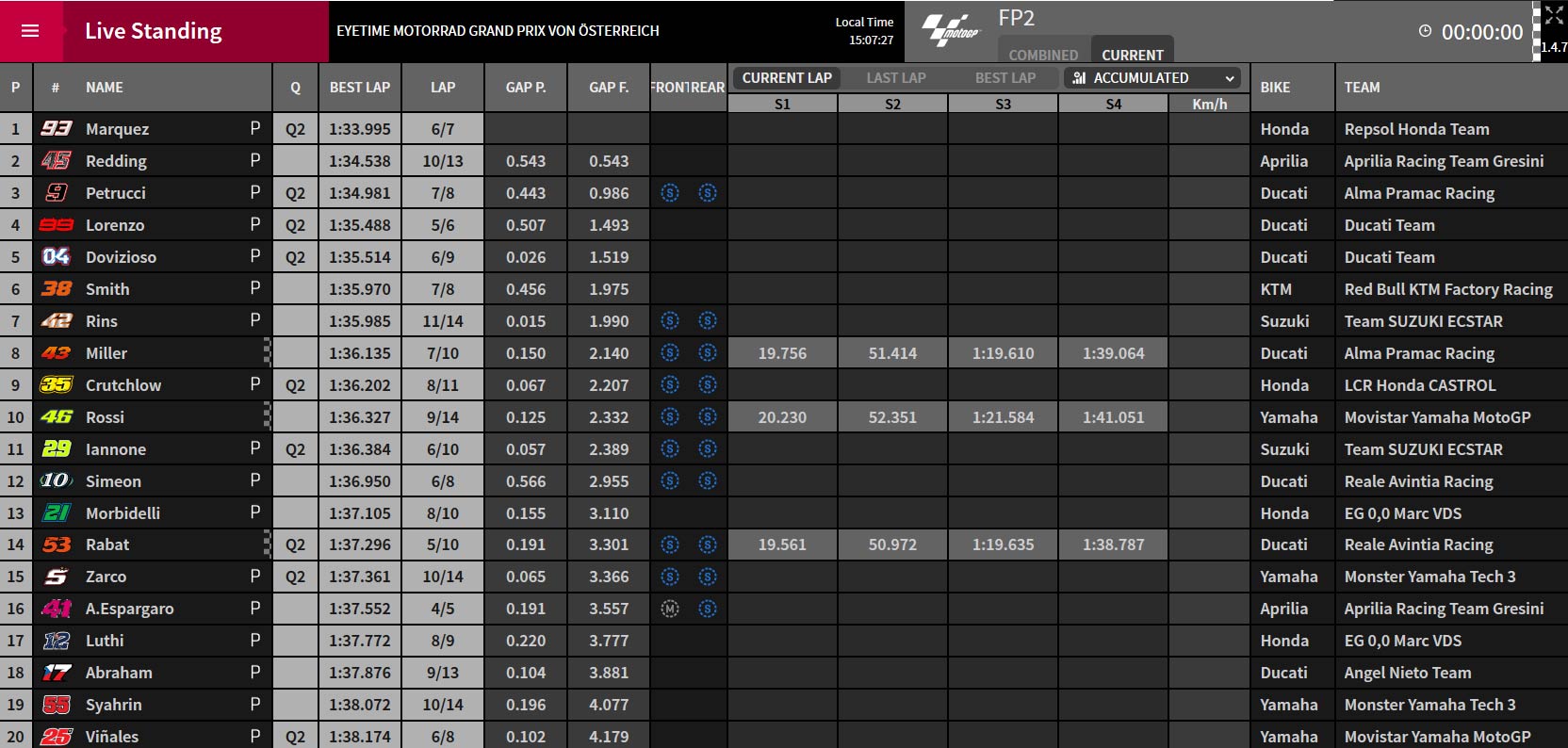Click Smith's number 38 badge
This screenshot has height=748, width=1568.
[x=57, y=288]
